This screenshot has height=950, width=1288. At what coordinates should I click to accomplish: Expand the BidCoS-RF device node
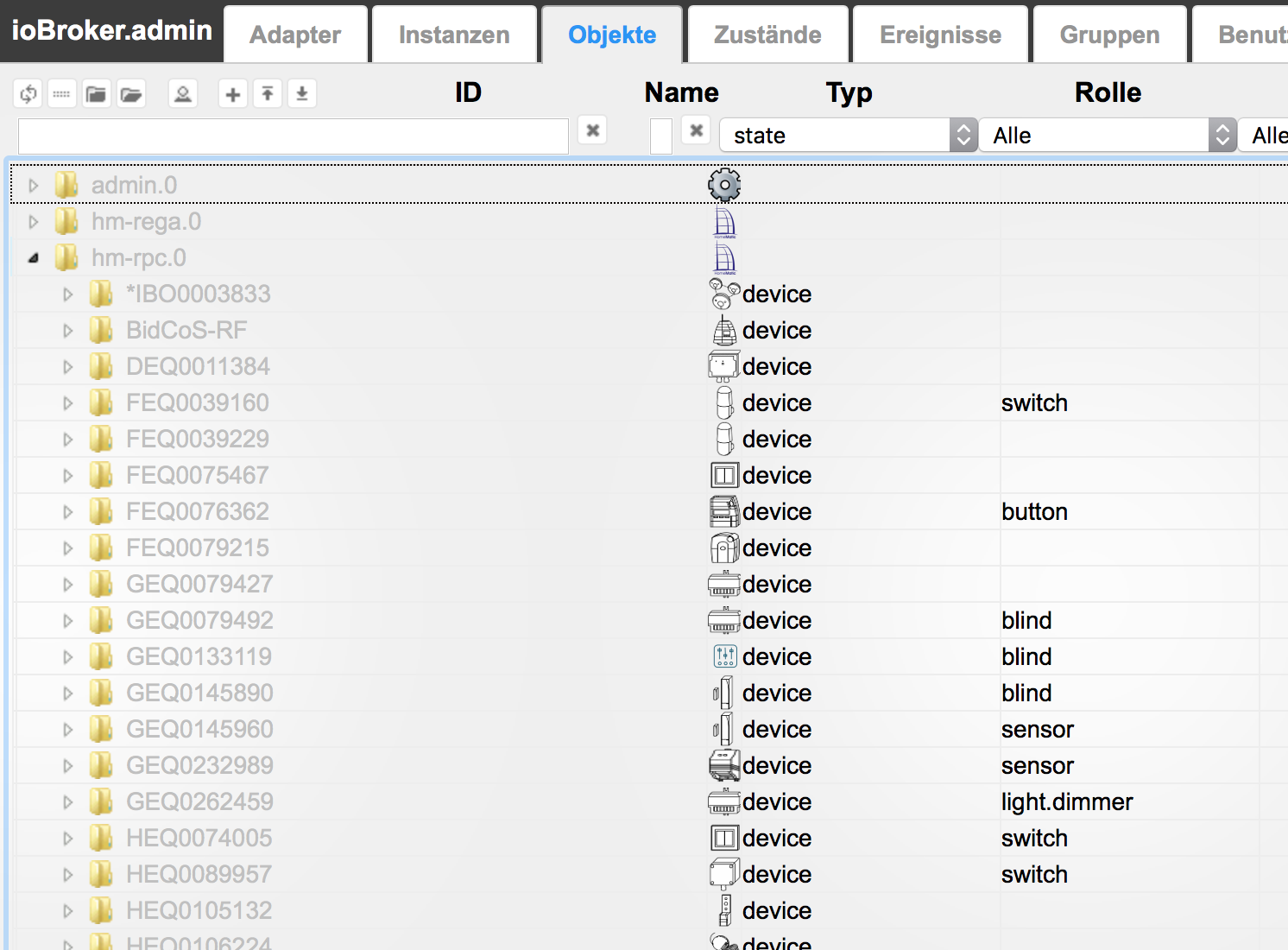click(68, 331)
